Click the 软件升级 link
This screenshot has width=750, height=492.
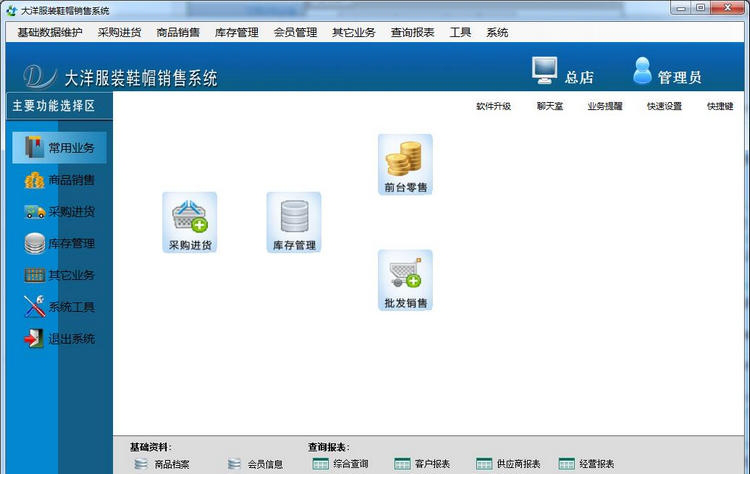point(494,106)
